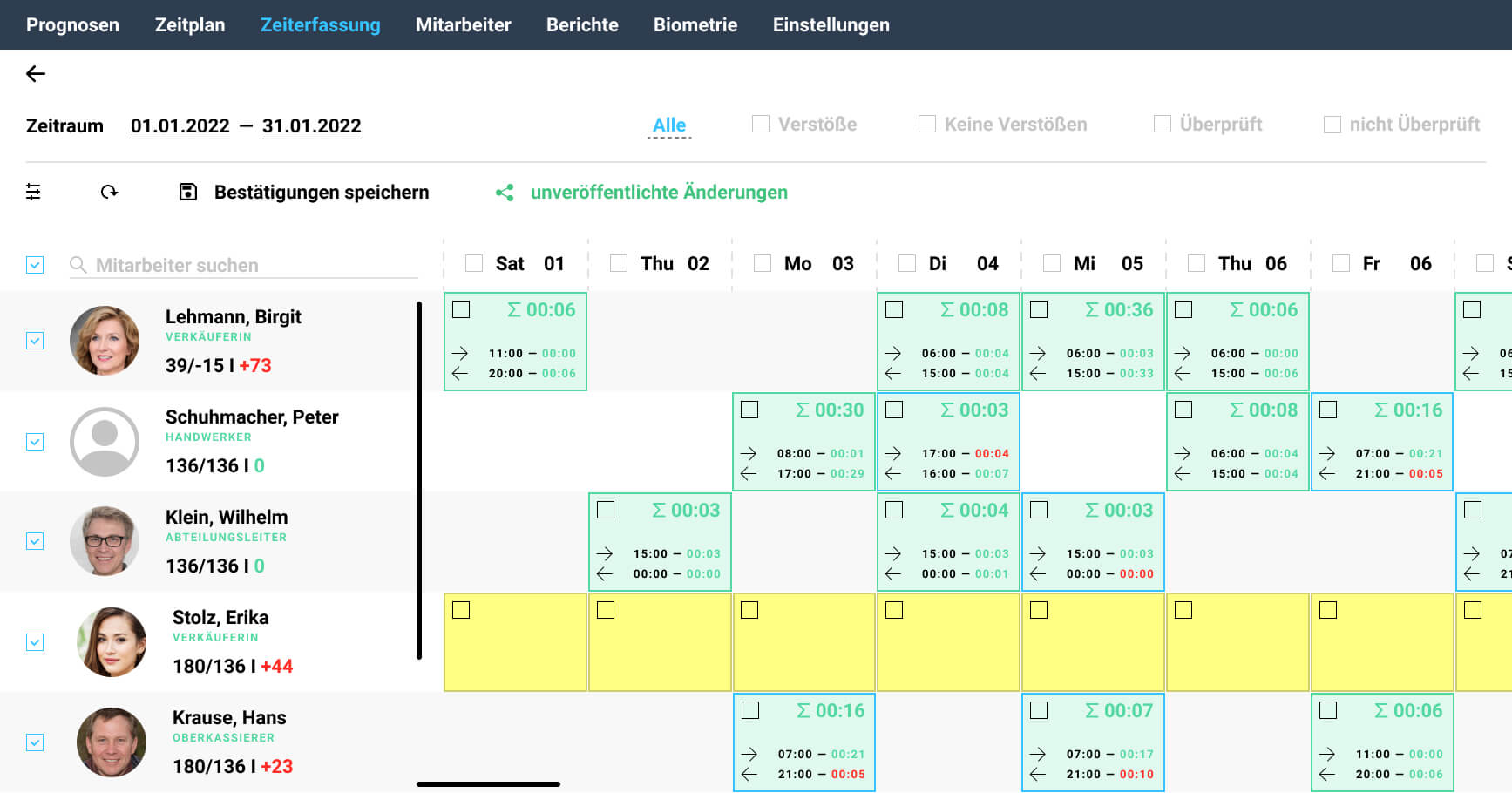This screenshot has width=1512, height=793.
Task: Click the vertical employee list scrollbar
Action: (x=419, y=480)
